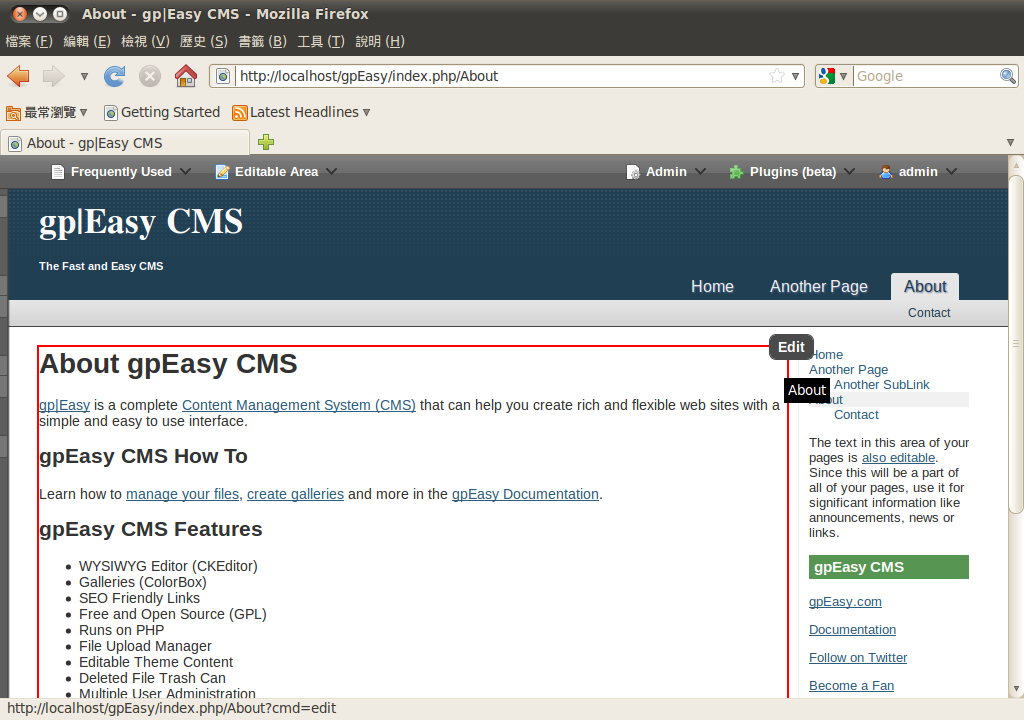Expand the admin user menu chevron
This screenshot has width=1024, height=720.
(951, 171)
